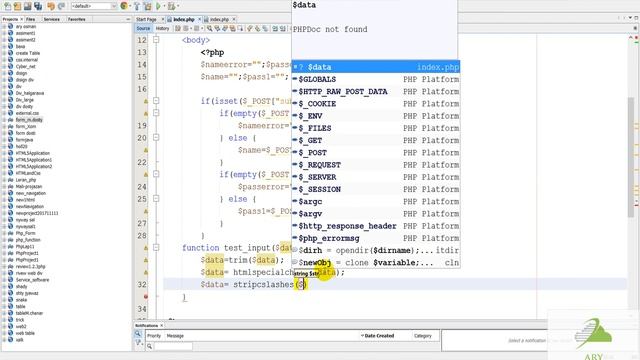Collapse the fold at line 20 else
640x360 pixels.
156,138
